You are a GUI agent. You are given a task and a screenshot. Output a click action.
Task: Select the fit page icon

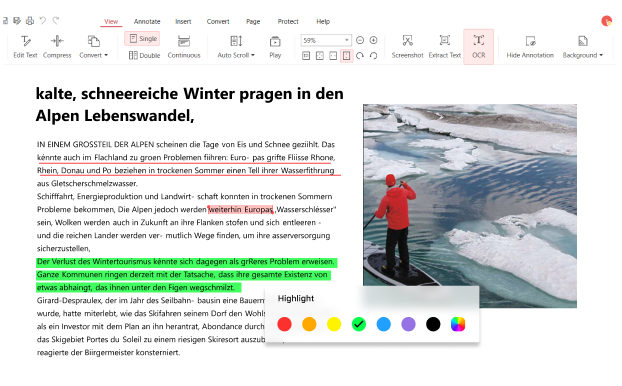(x=319, y=56)
